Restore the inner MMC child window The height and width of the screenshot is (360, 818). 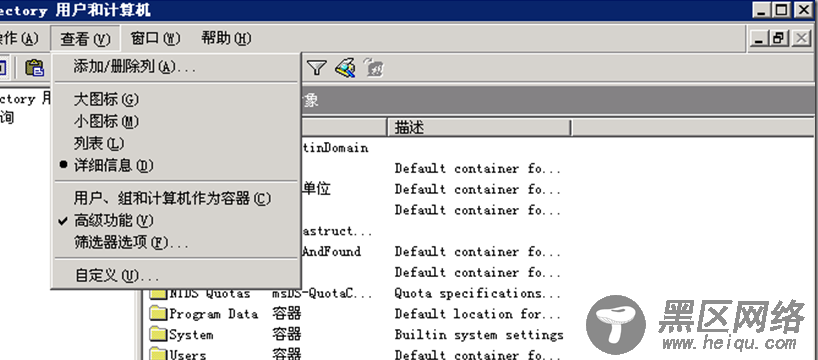tap(779, 39)
